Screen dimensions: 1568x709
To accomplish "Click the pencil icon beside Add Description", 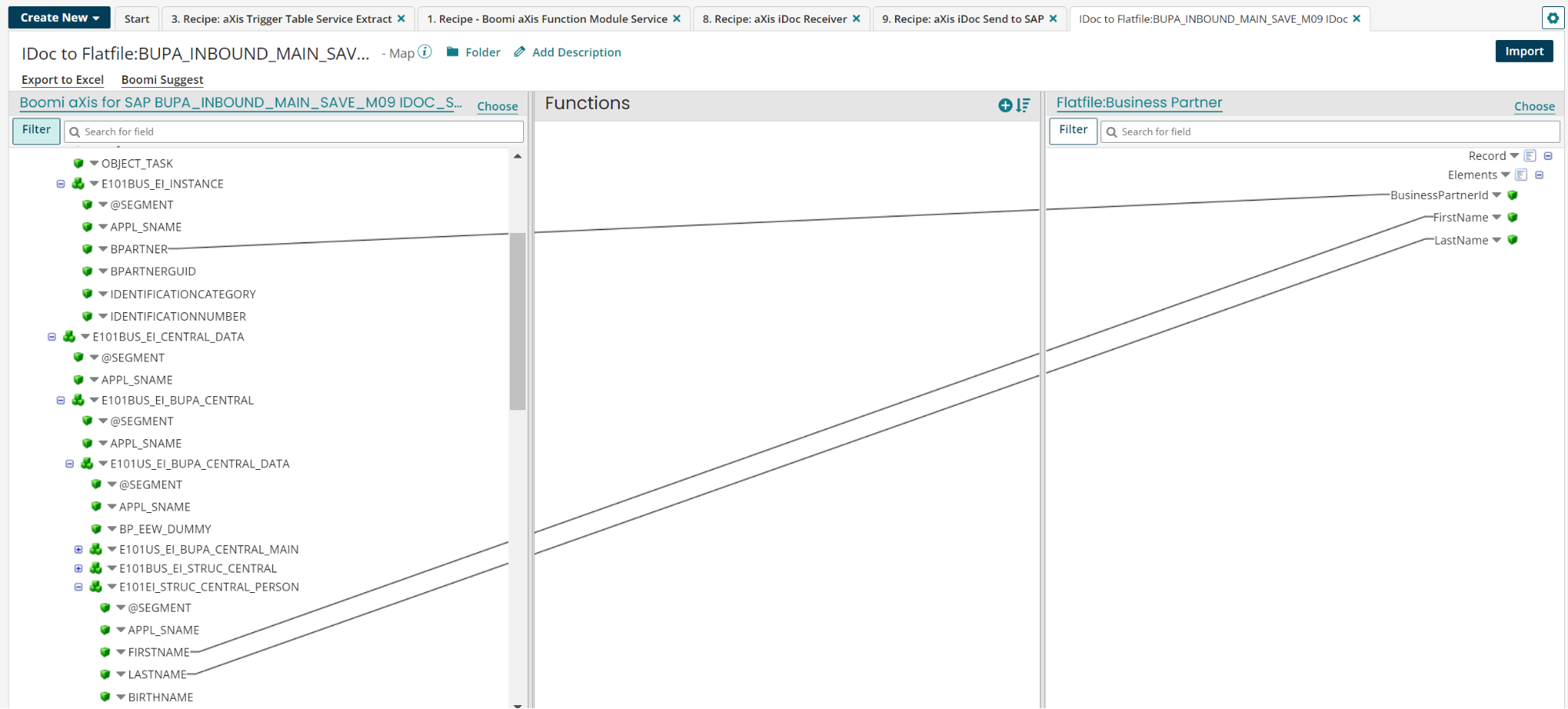I will (x=519, y=52).
